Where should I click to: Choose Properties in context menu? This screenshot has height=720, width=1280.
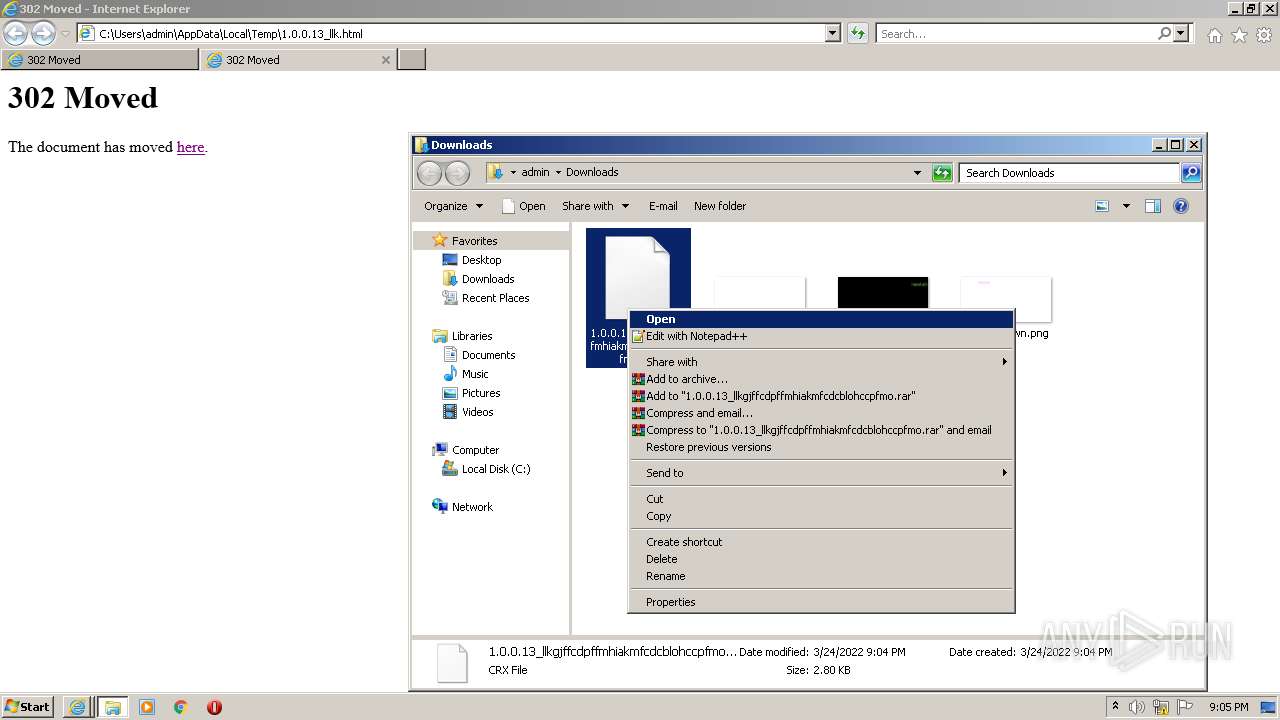[820, 602]
